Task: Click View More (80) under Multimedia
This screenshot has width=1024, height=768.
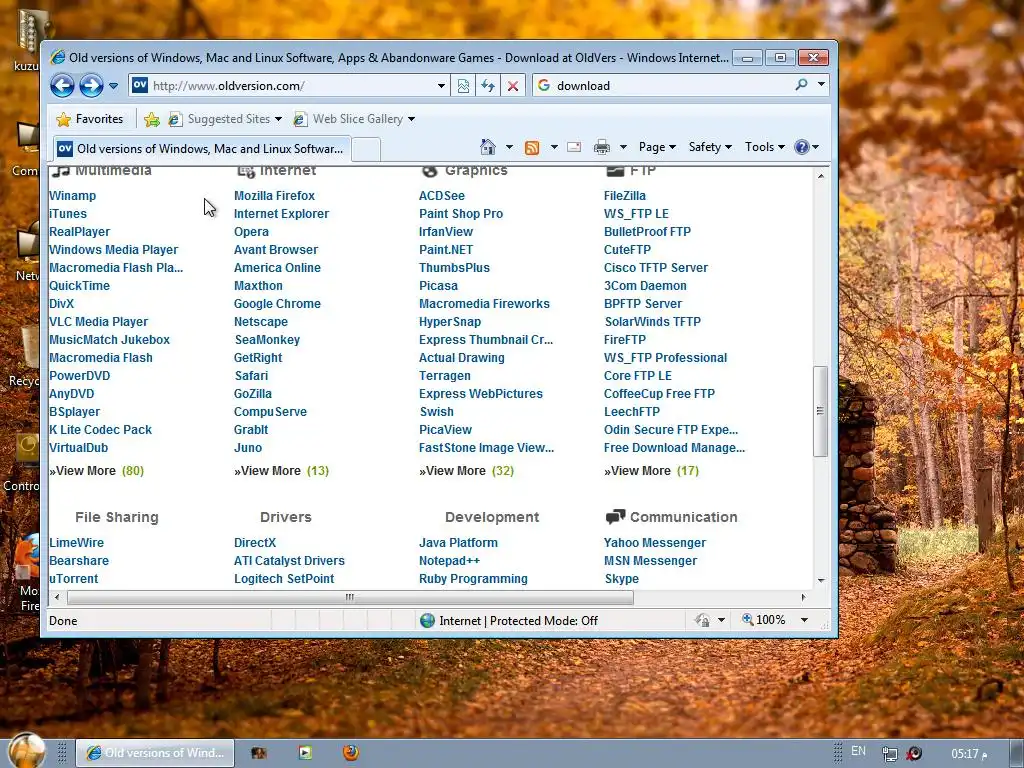Action: (97, 471)
